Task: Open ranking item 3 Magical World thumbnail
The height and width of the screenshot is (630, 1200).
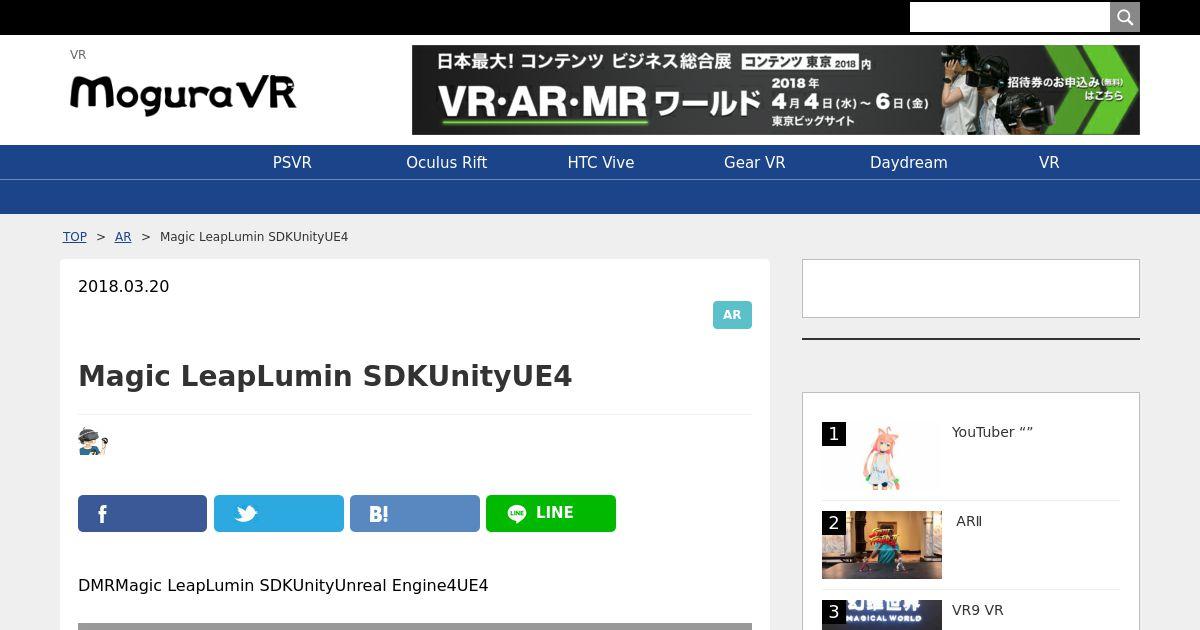Action: coord(882,615)
